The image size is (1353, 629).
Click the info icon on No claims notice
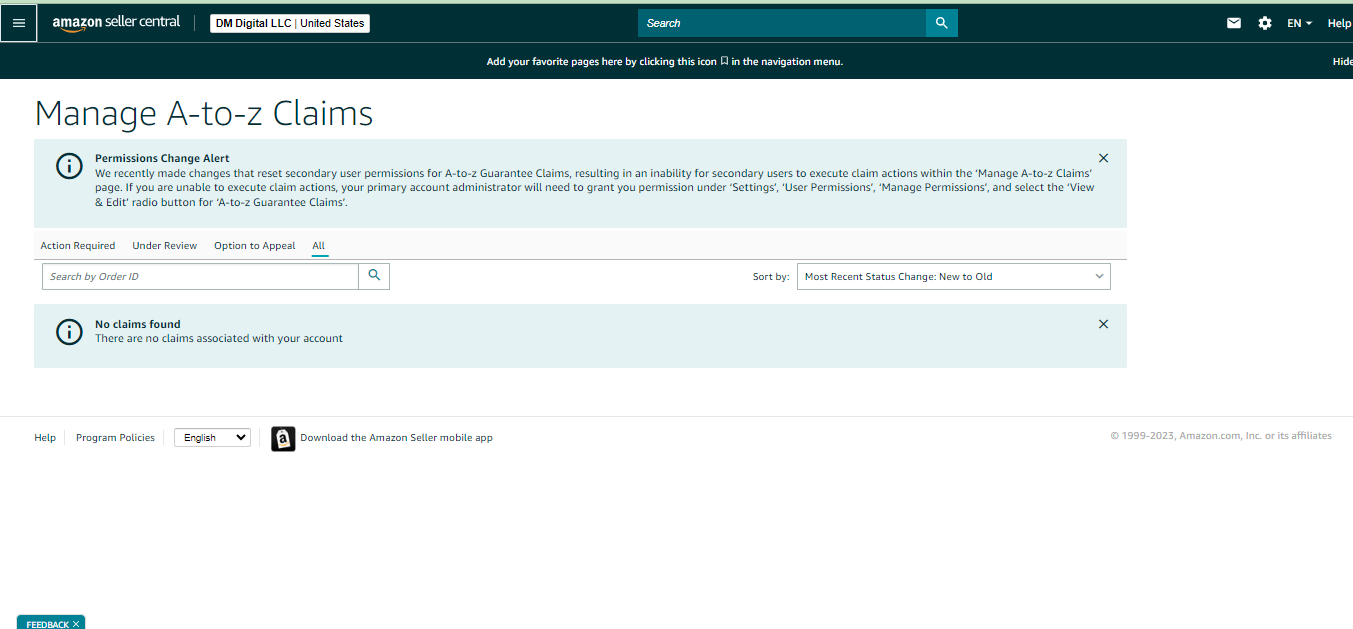[69, 332]
